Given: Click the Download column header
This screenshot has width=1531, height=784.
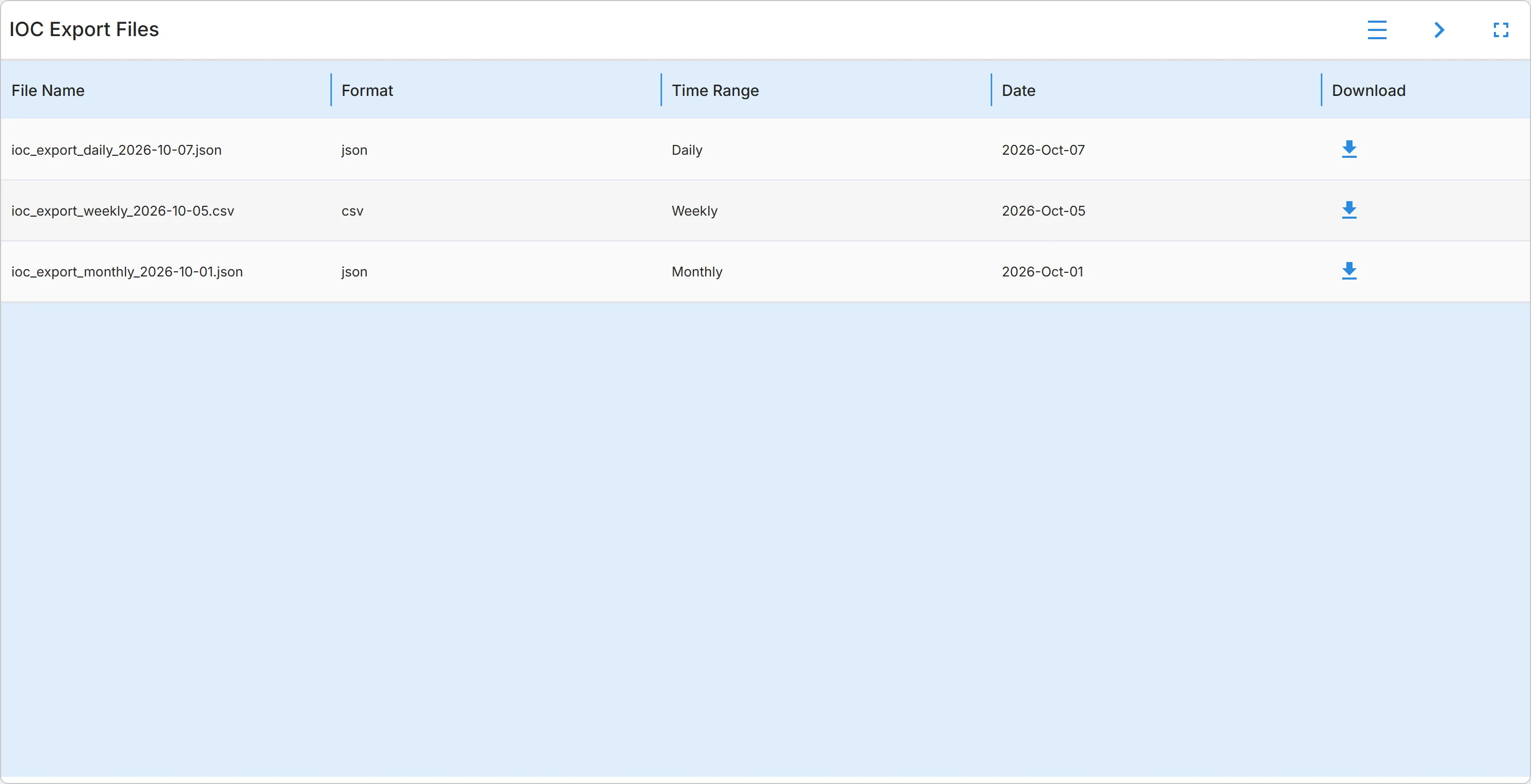Looking at the screenshot, I should [x=1369, y=90].
